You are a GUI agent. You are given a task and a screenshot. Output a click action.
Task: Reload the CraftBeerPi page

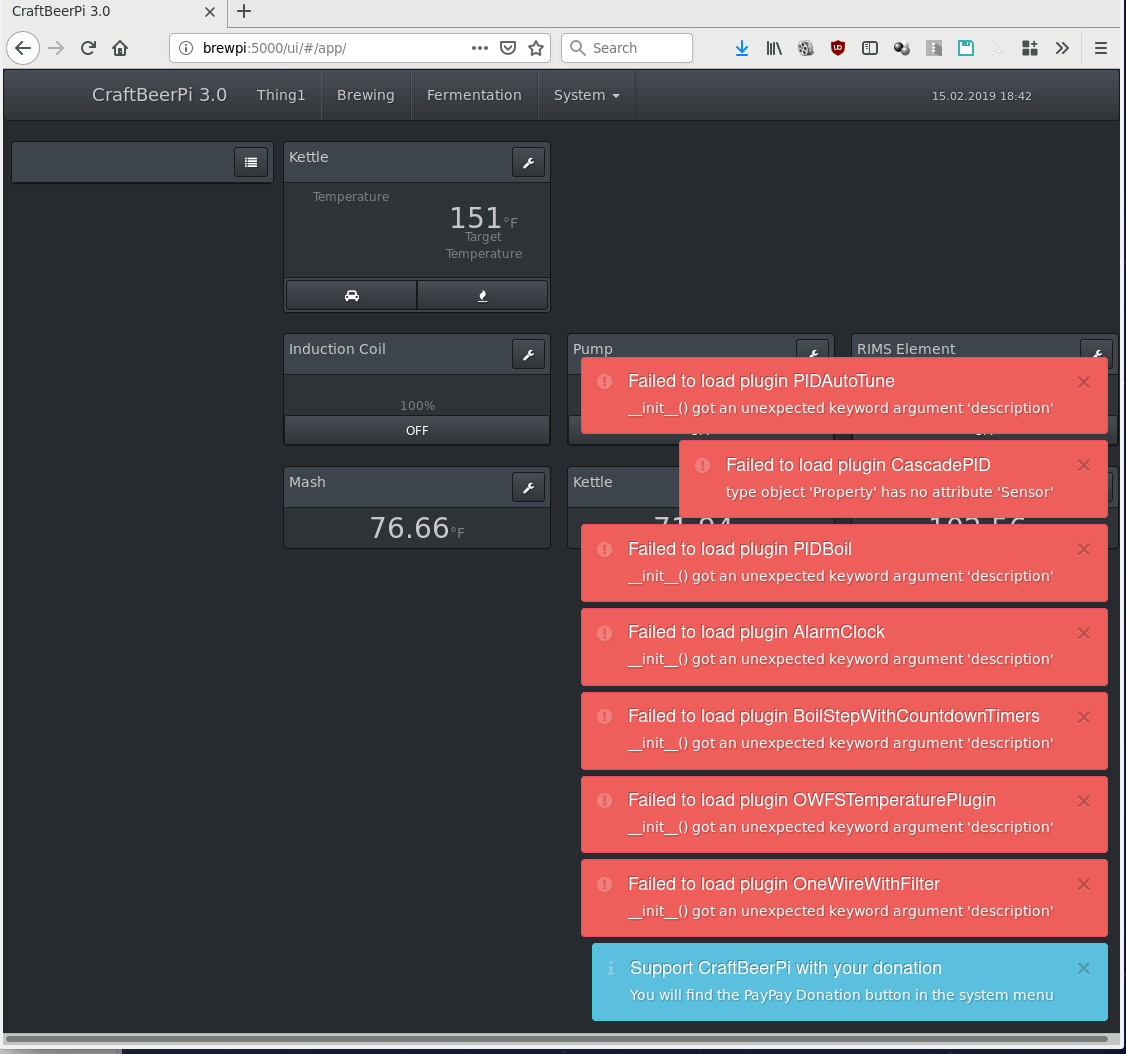[x=88, y=48]
